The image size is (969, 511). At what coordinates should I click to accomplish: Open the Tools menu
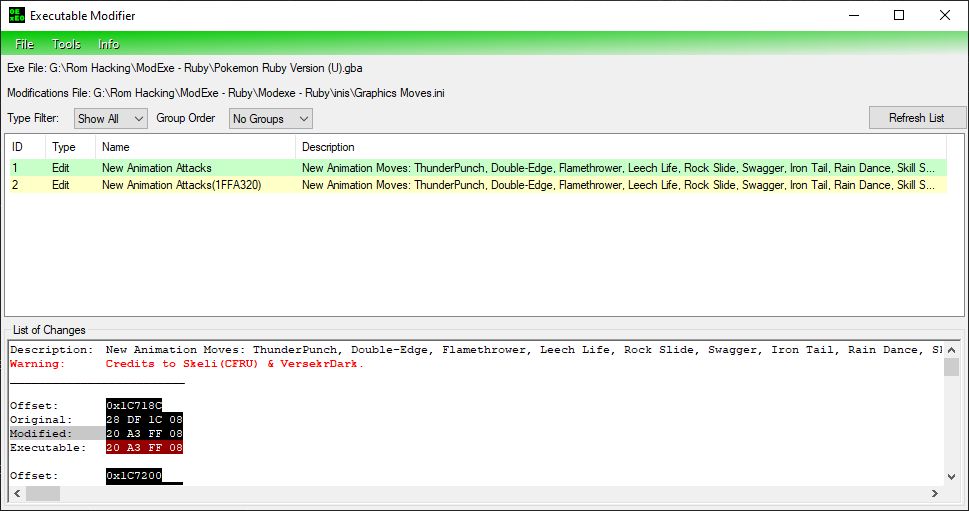coord(67,44)
